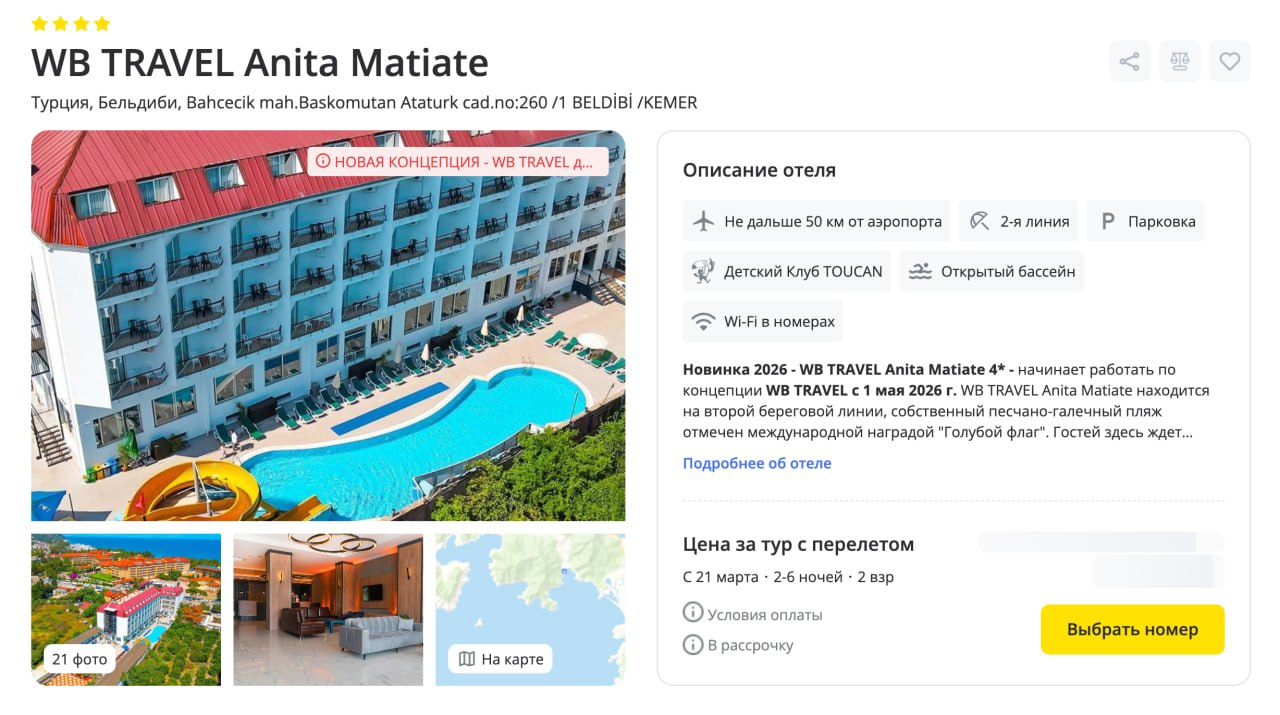Click the share icon button
The image size is (1280, 715).
point(1129,62)
